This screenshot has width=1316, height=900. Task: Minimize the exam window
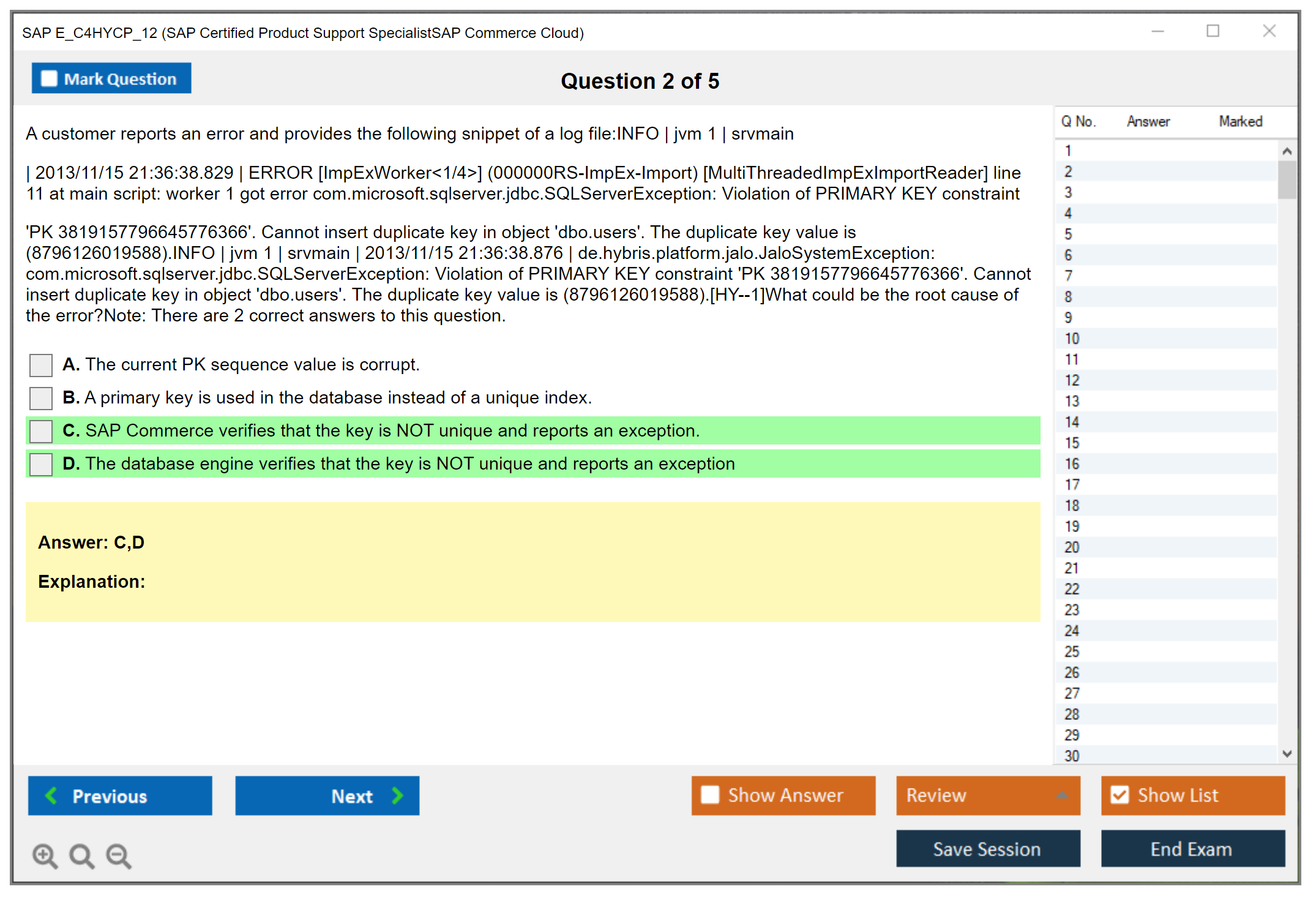coord(1157,31)
